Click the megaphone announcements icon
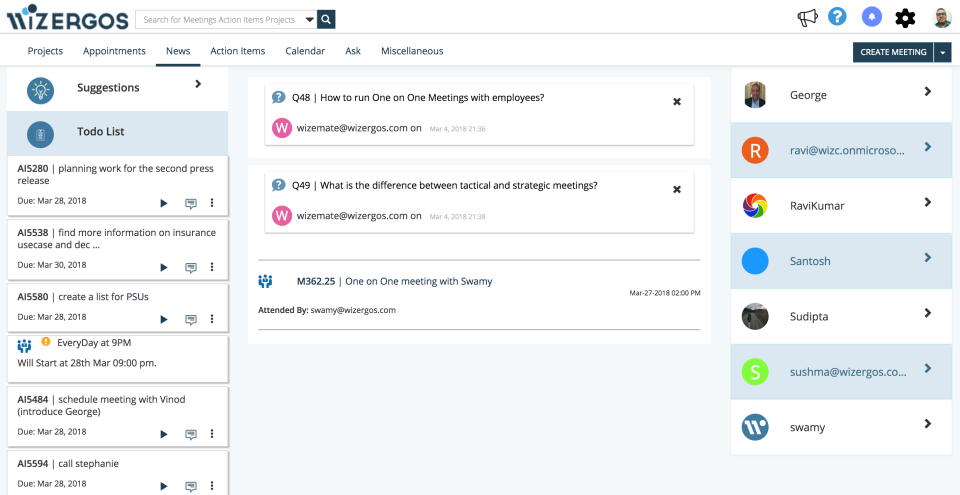Image resolution: width=960 pixels, height=495 pixels. coord(807,18)
